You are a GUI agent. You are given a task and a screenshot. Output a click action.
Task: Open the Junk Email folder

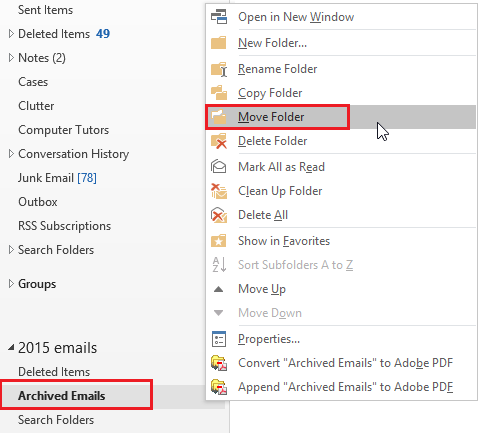pyautogui.click(x=57, y=178)
